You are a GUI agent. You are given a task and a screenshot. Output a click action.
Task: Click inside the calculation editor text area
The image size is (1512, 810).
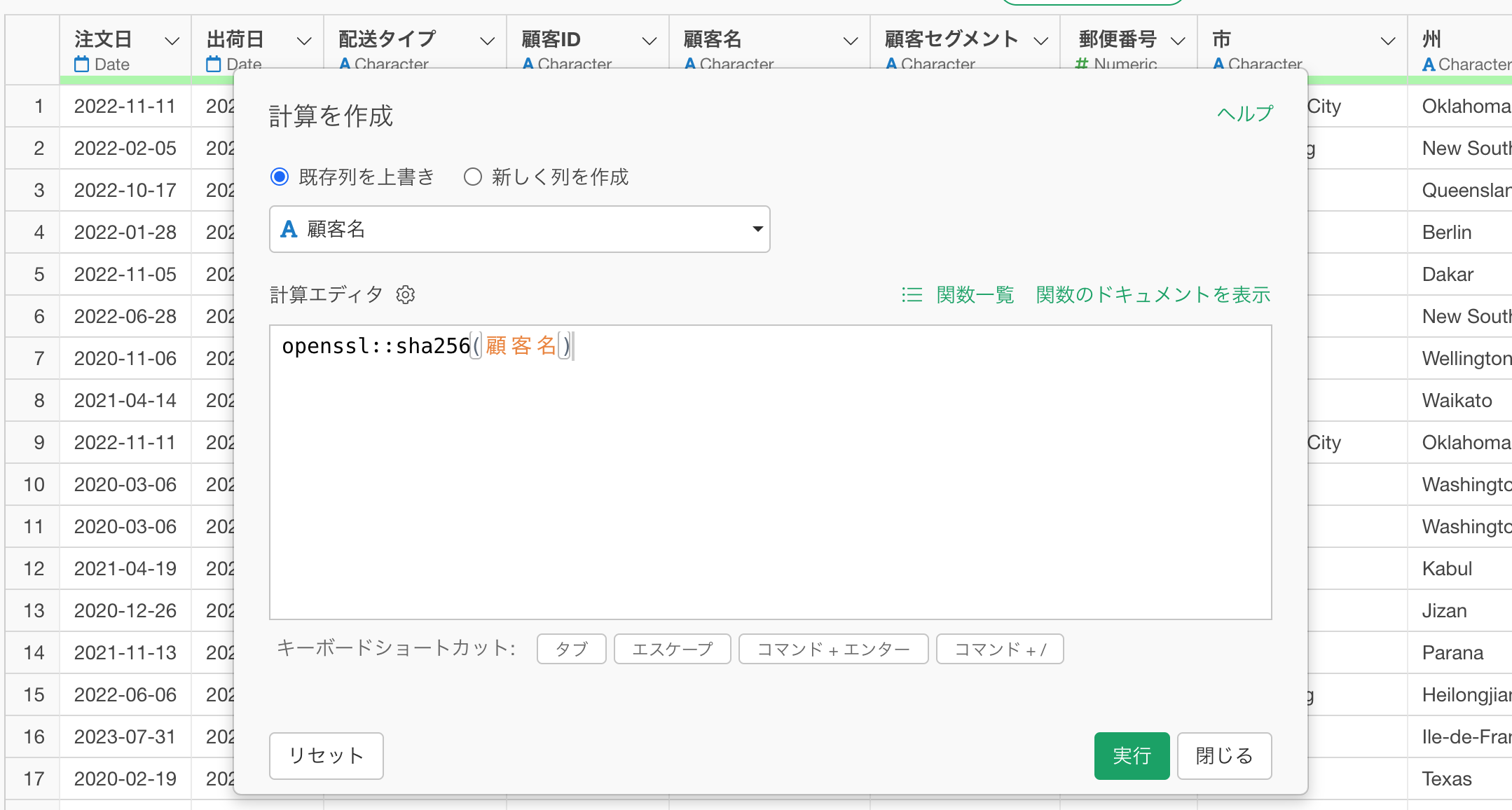[x=771, y=476]
